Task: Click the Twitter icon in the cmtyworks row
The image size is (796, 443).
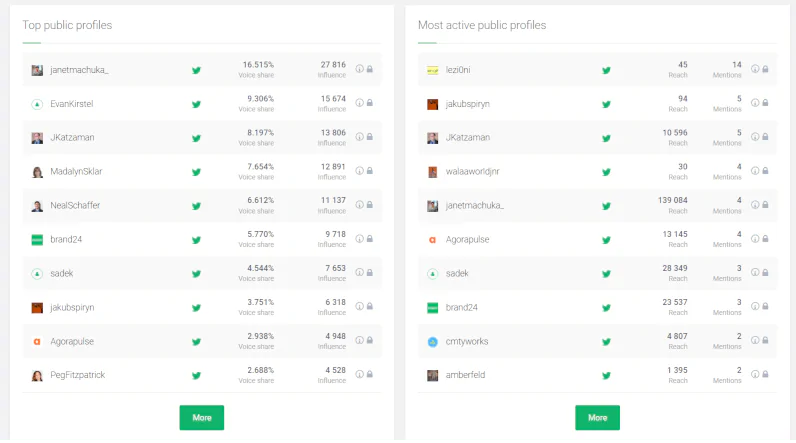Action: (x=606, y=341)
